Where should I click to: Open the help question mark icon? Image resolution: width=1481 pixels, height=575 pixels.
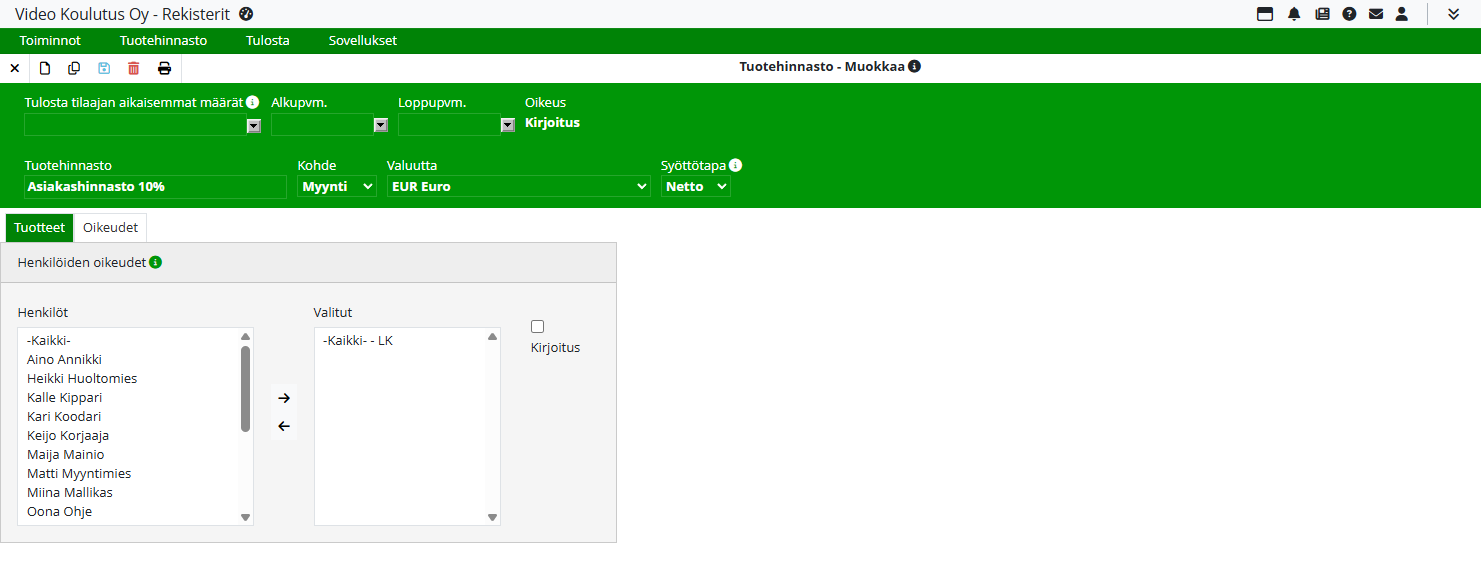1349,14
